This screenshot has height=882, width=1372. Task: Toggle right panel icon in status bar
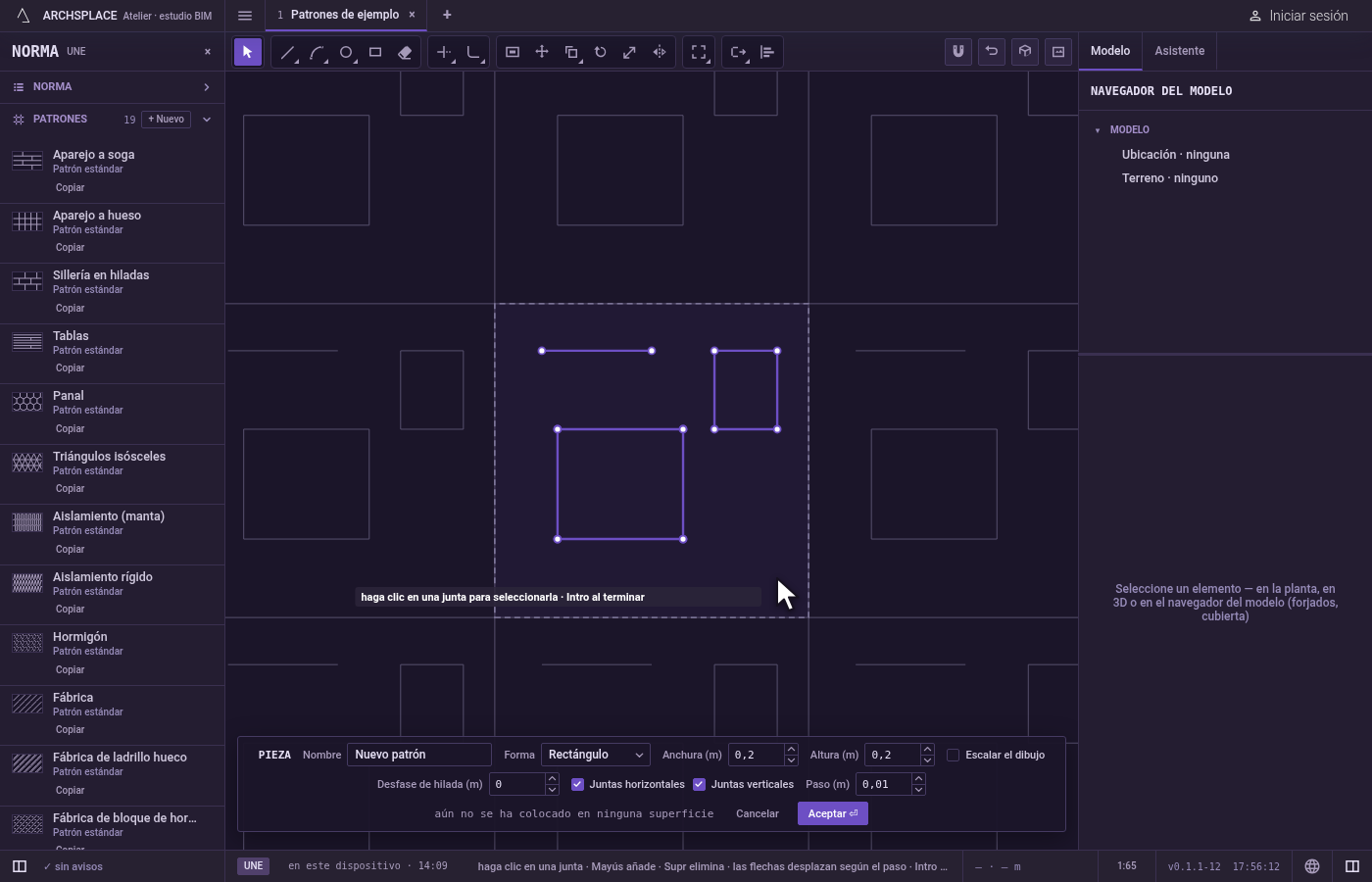1352,866
